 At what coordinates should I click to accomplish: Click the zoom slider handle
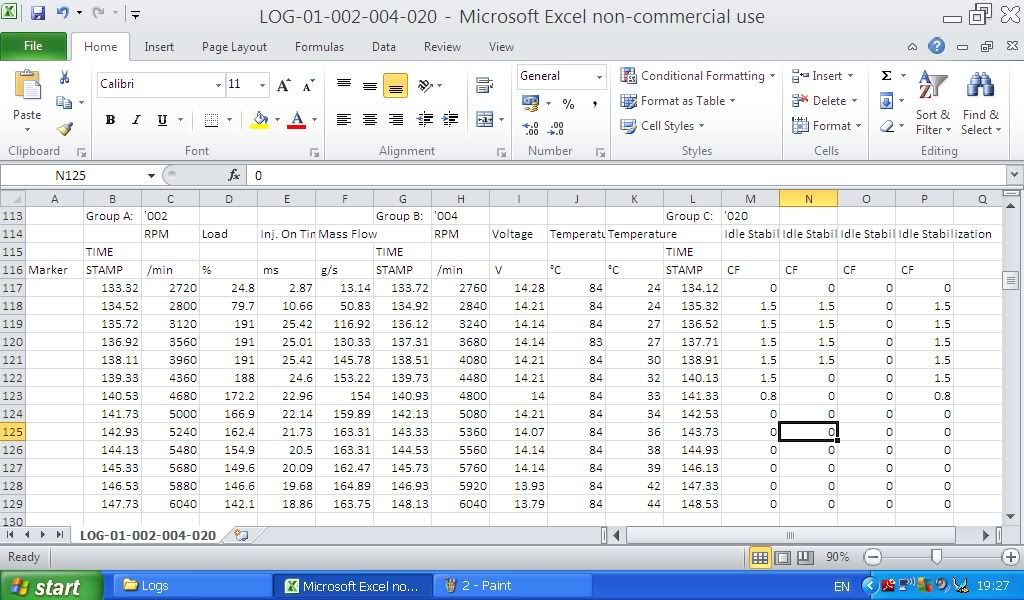[x=936, y=557]
